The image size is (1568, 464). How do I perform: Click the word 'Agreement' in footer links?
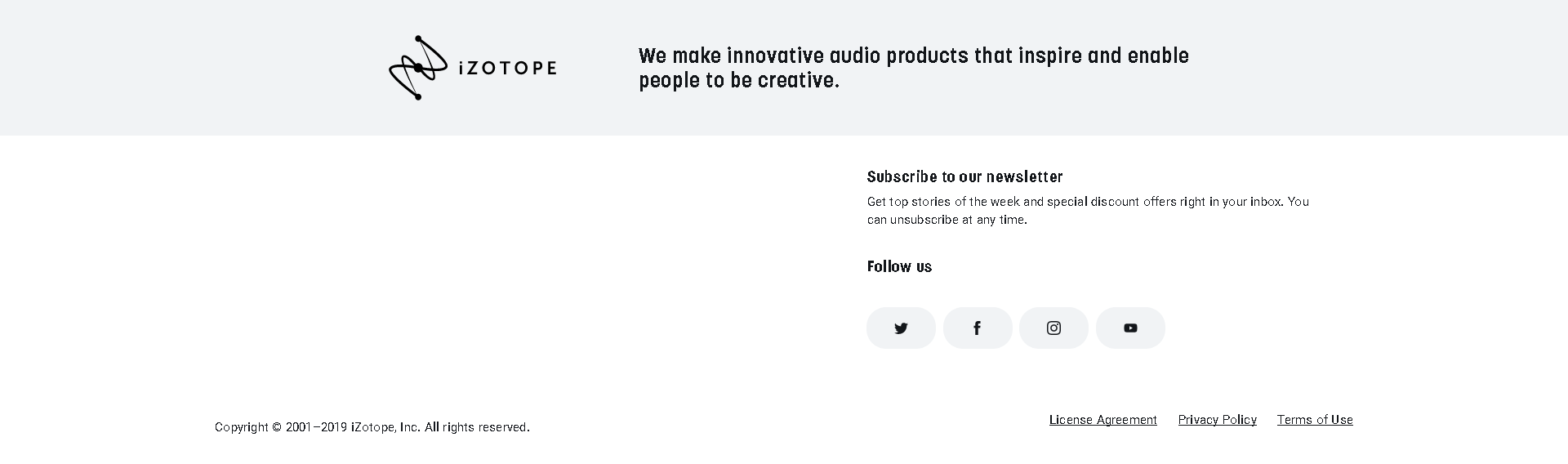(x=1126, y=420)
